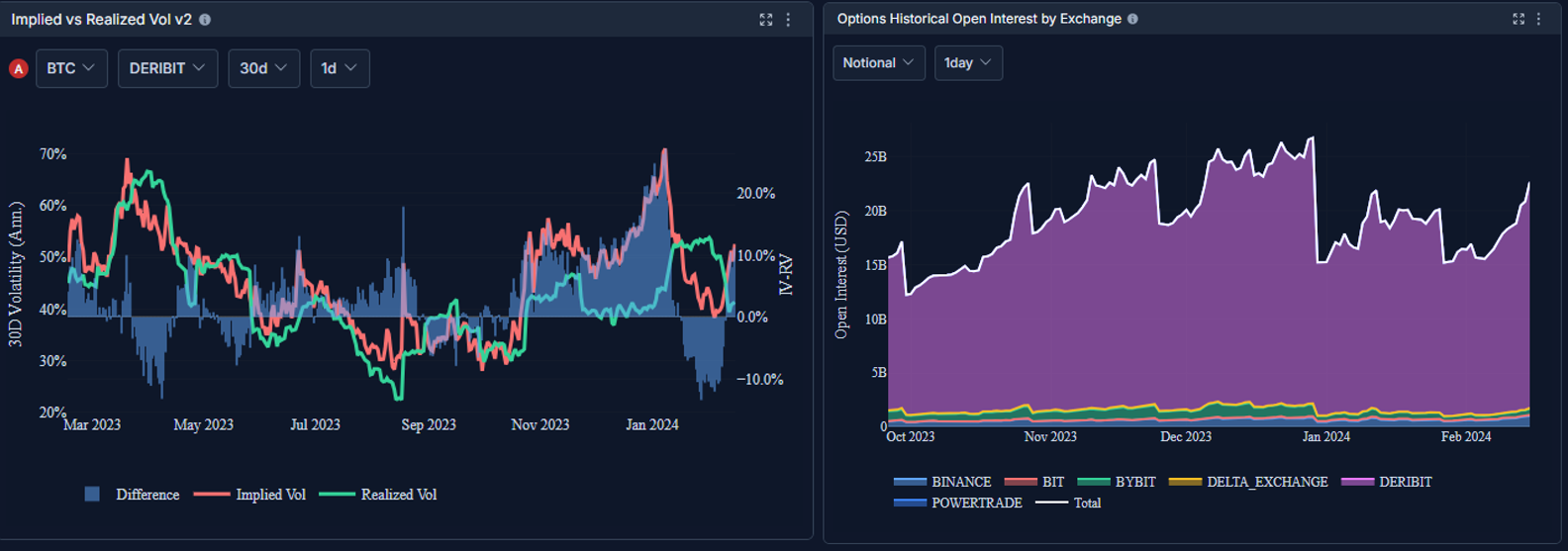This screenshot has height=551, width=1568.
Task: Click the red A badge icon
Action: pos(18,68)
